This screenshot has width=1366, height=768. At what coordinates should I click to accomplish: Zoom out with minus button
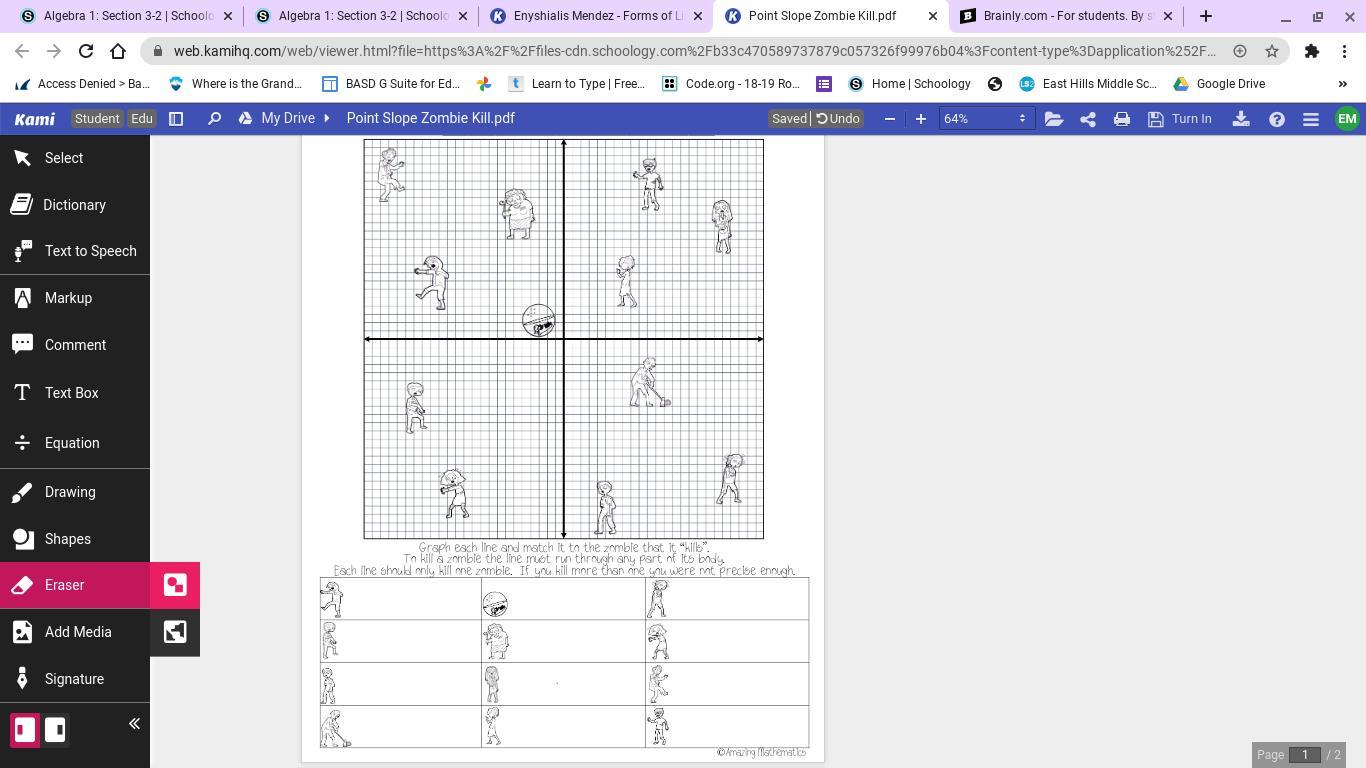(x=890, y=118)
